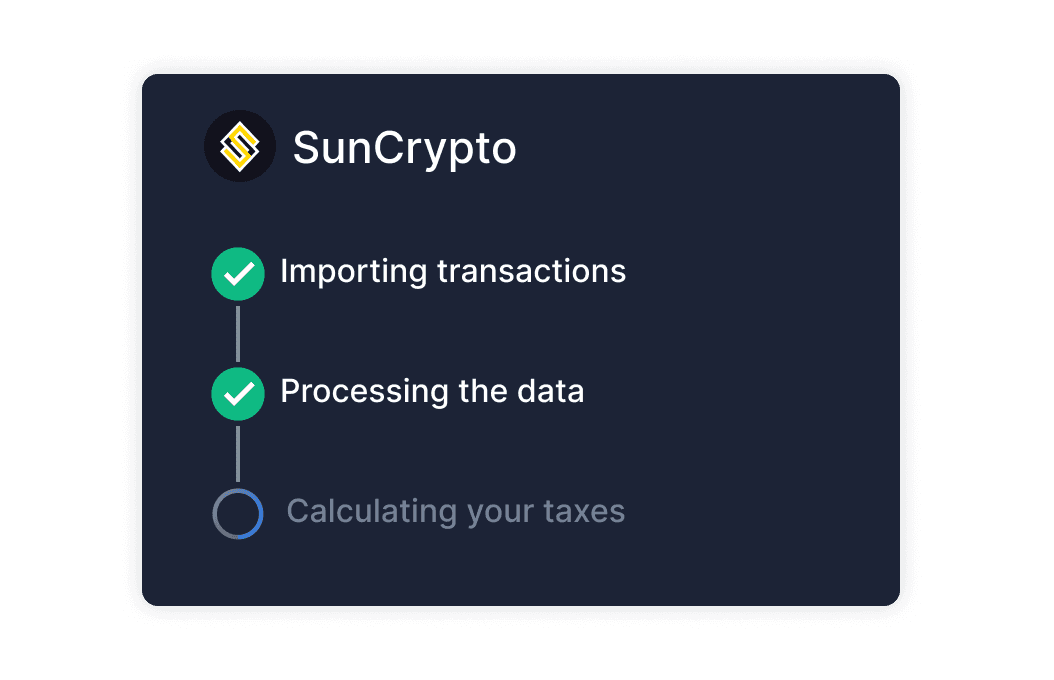
Task: Open the Processing the data step label
Action: [432, 391]
